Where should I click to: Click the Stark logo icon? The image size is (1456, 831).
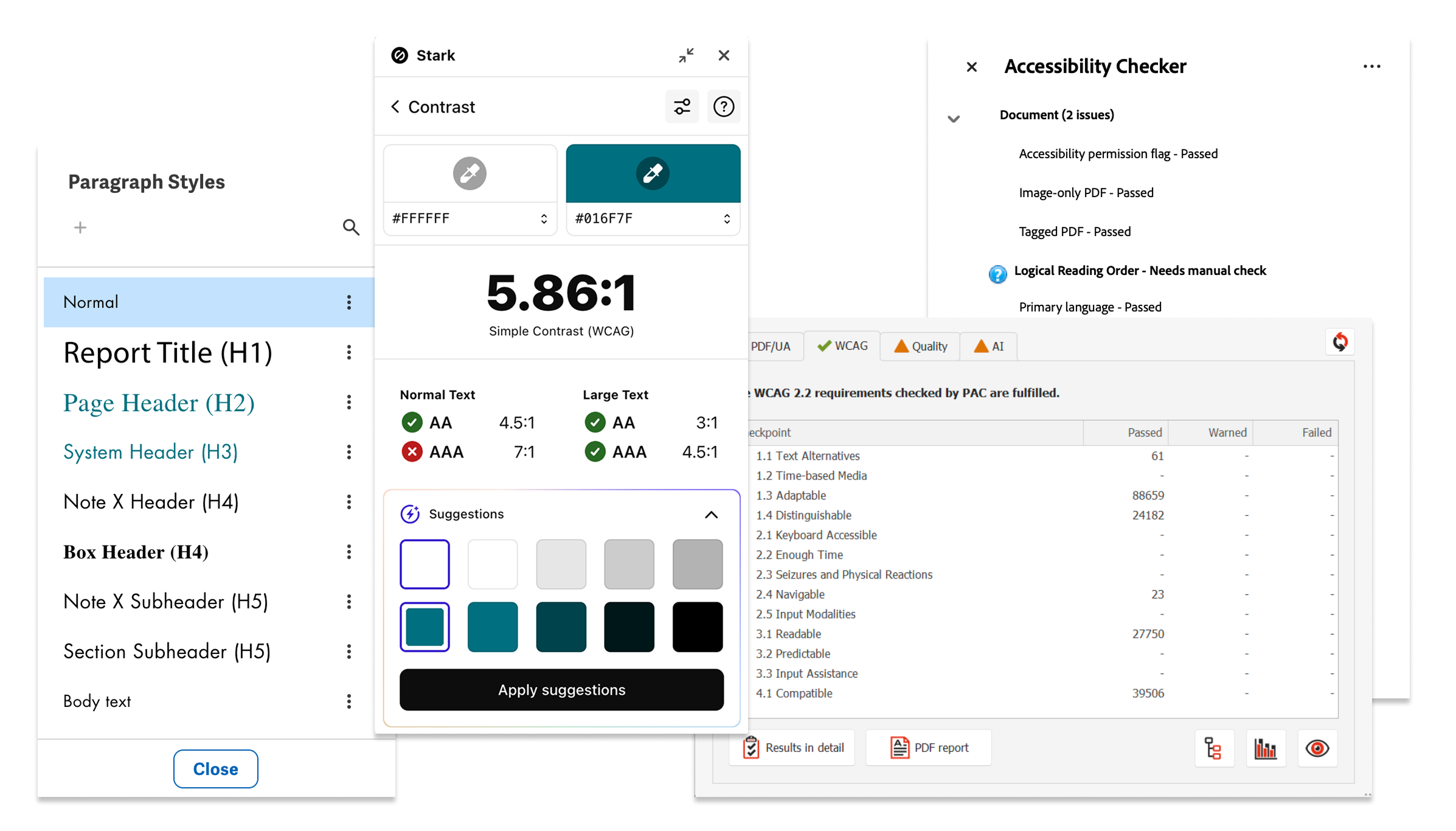400,55
